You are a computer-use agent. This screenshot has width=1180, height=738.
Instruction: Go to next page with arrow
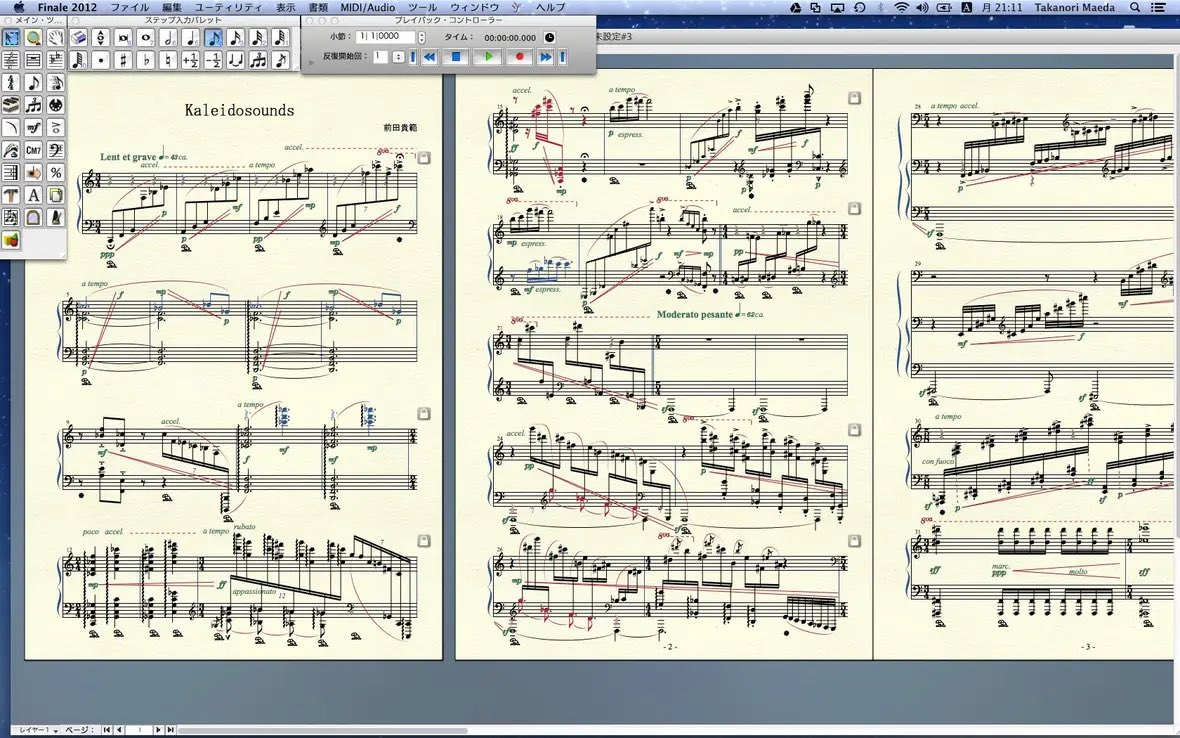(158, 730)
